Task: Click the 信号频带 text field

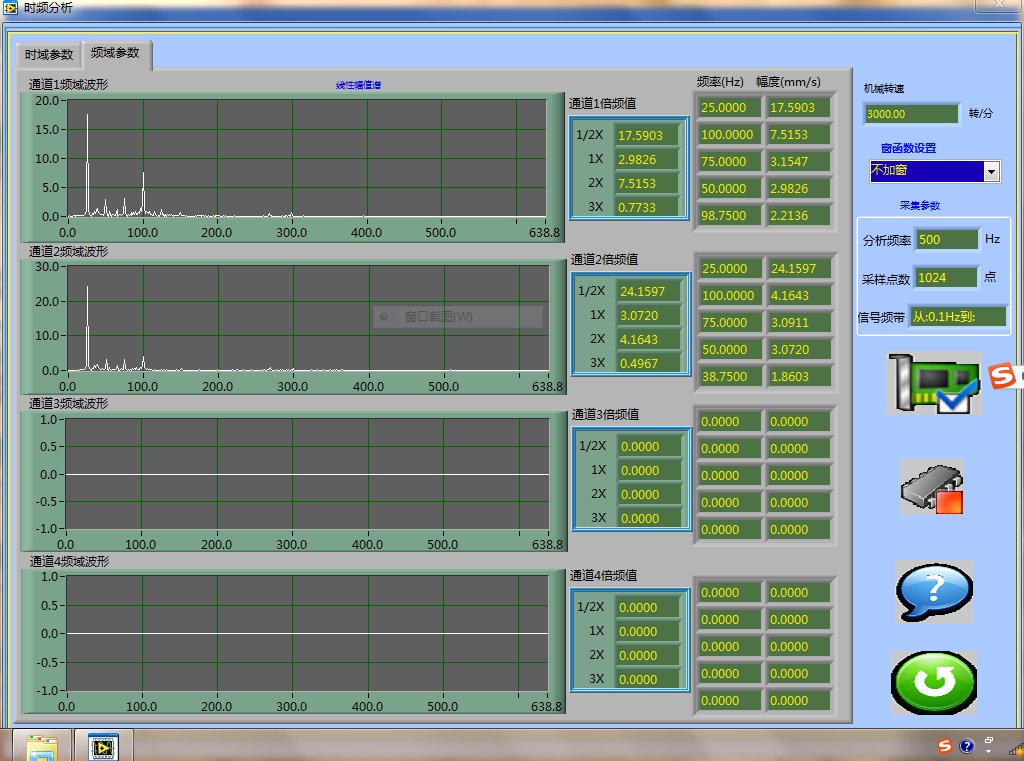Action: tap(956, 317)
